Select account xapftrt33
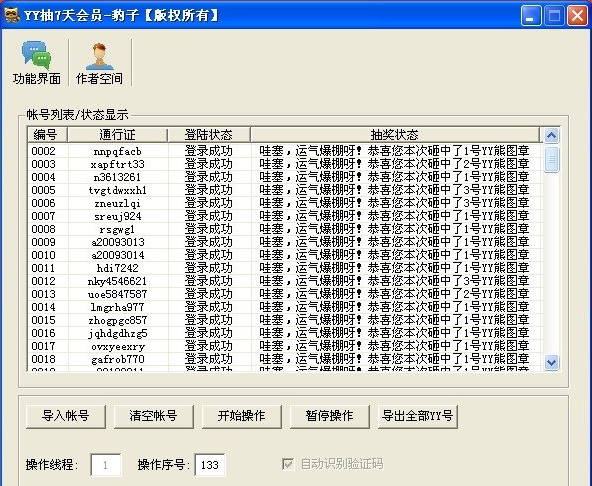The image size is (592, 486). click(x=117, y=164)
